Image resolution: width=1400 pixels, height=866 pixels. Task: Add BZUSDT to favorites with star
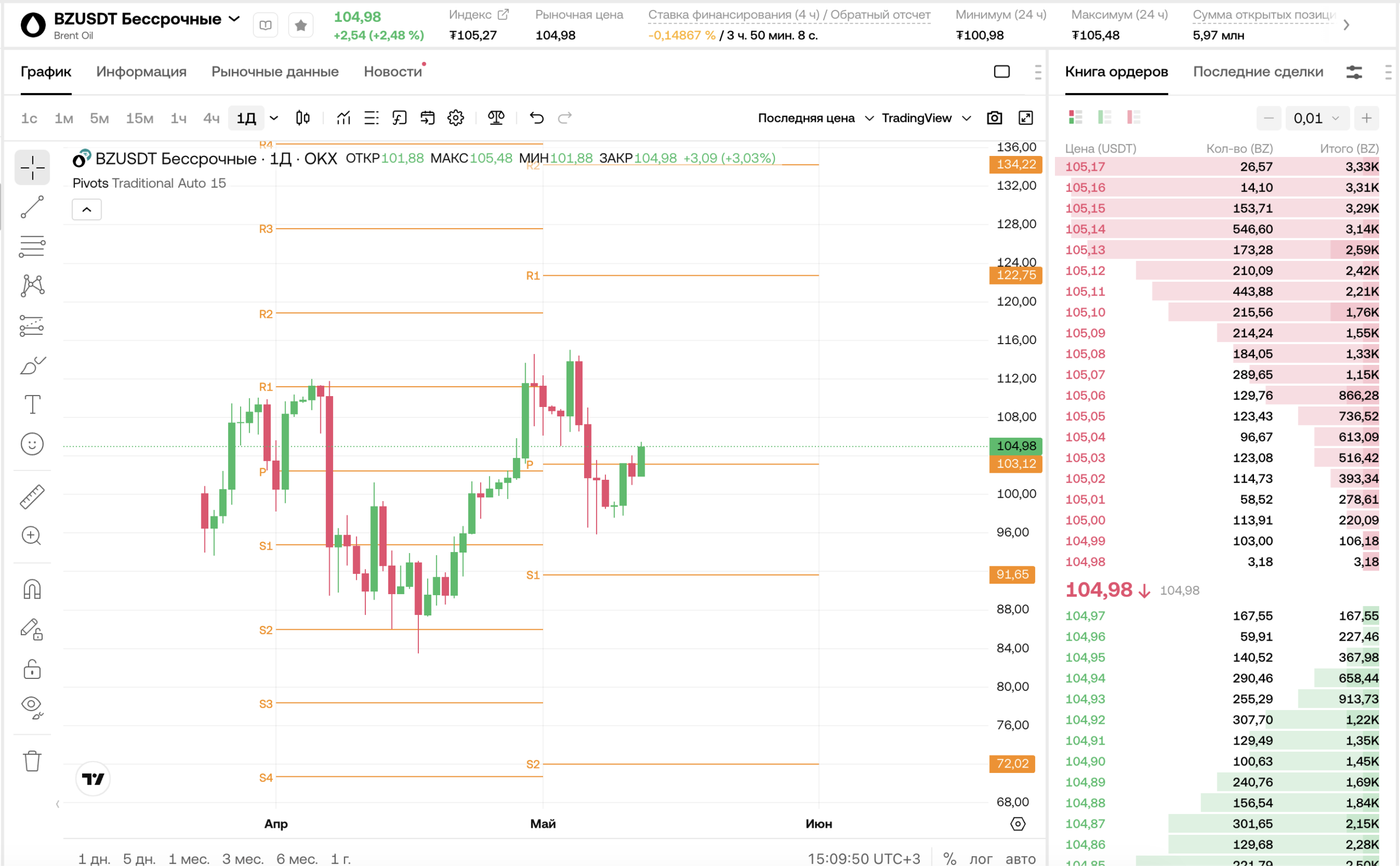click(x=301, y=25)
